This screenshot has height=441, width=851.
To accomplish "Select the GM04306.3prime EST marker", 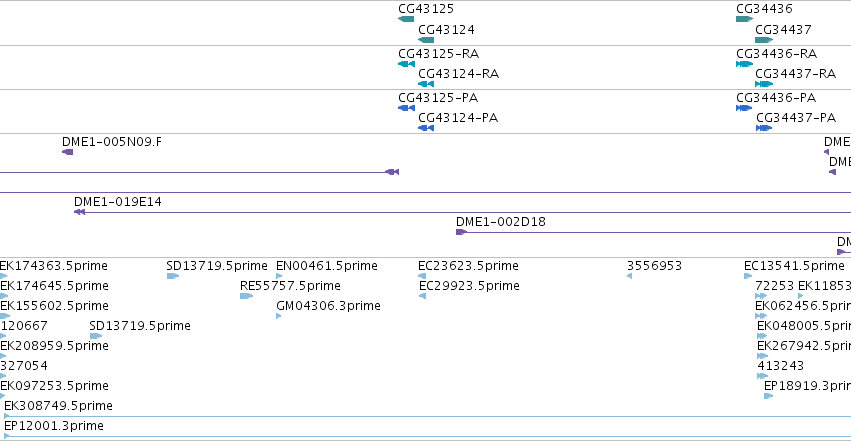I will click(x=278, y=316).
